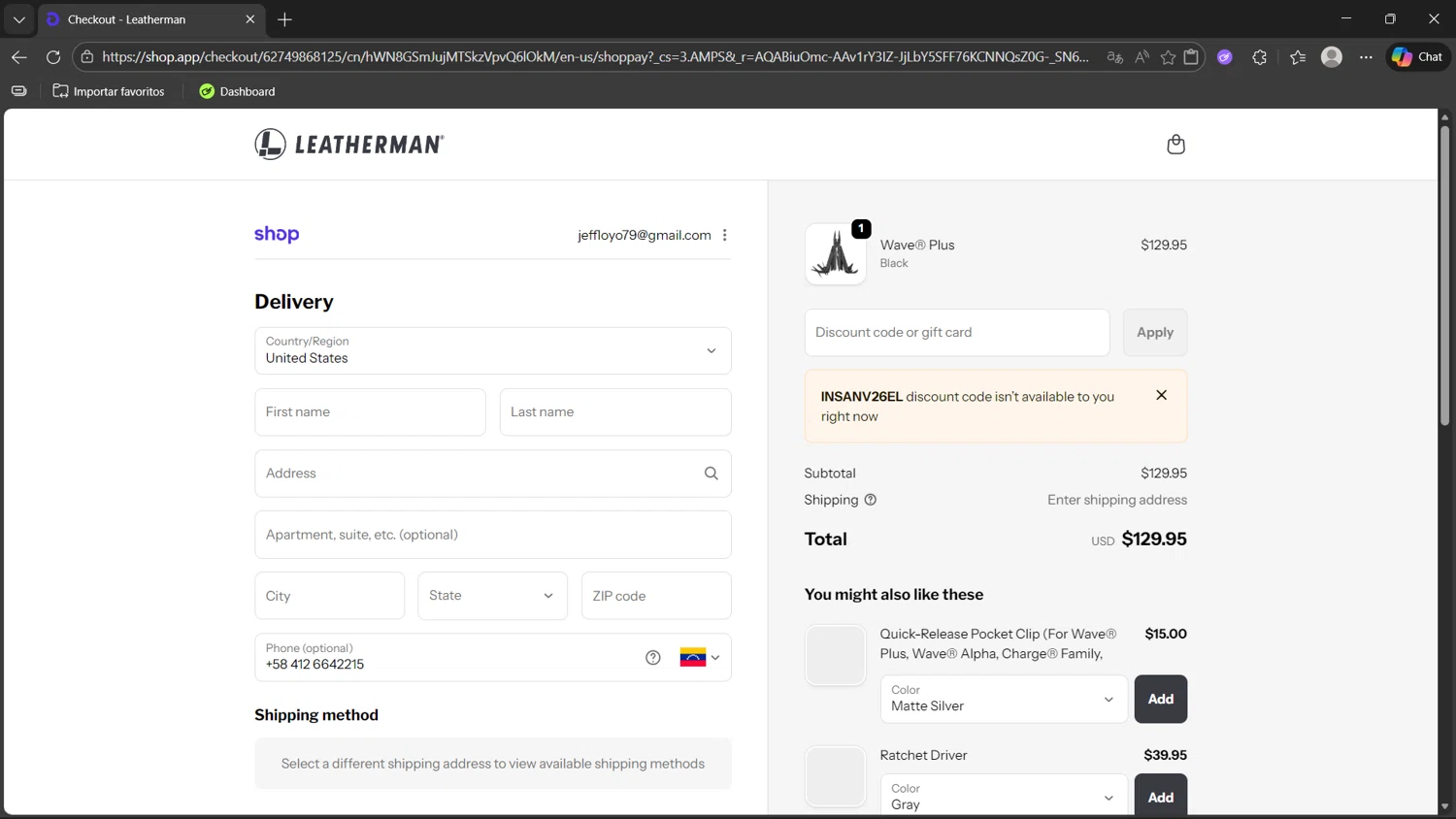Open the phone number help icon
The image size is (1456, 819).
click(x=653, y=658)
